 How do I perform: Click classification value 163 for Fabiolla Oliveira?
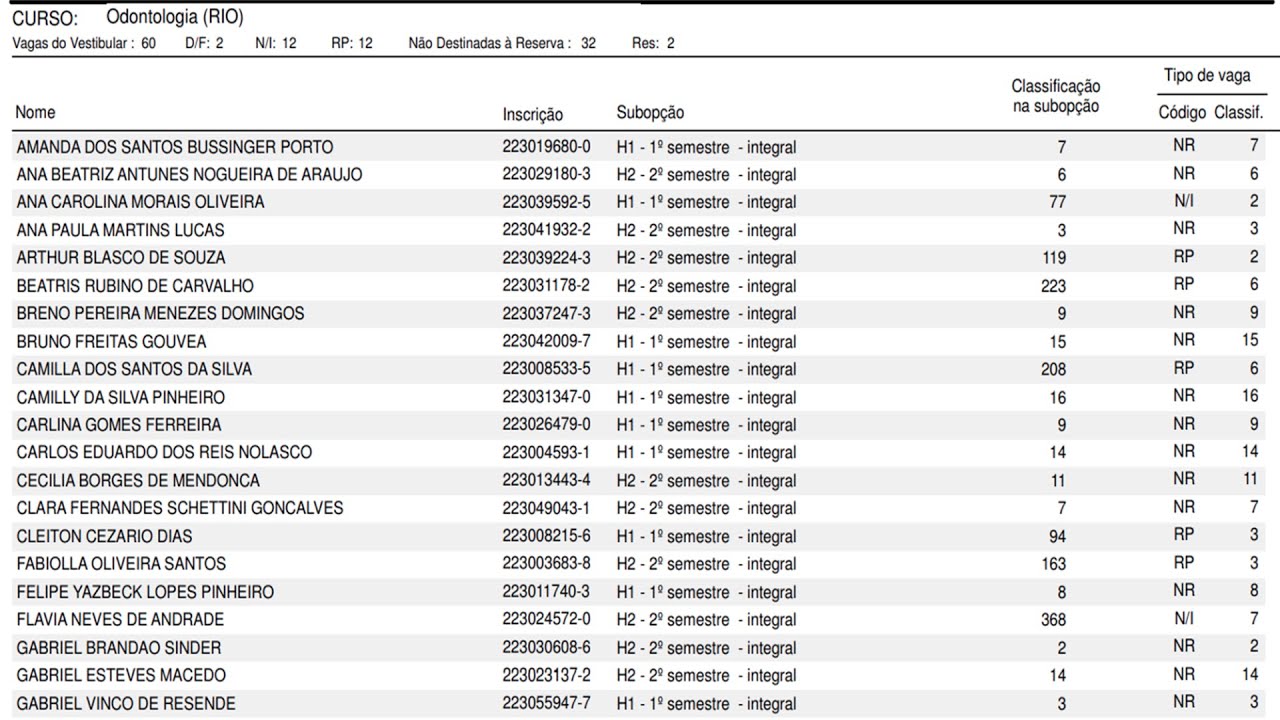pyautogui.click(x=1054, y=564)
